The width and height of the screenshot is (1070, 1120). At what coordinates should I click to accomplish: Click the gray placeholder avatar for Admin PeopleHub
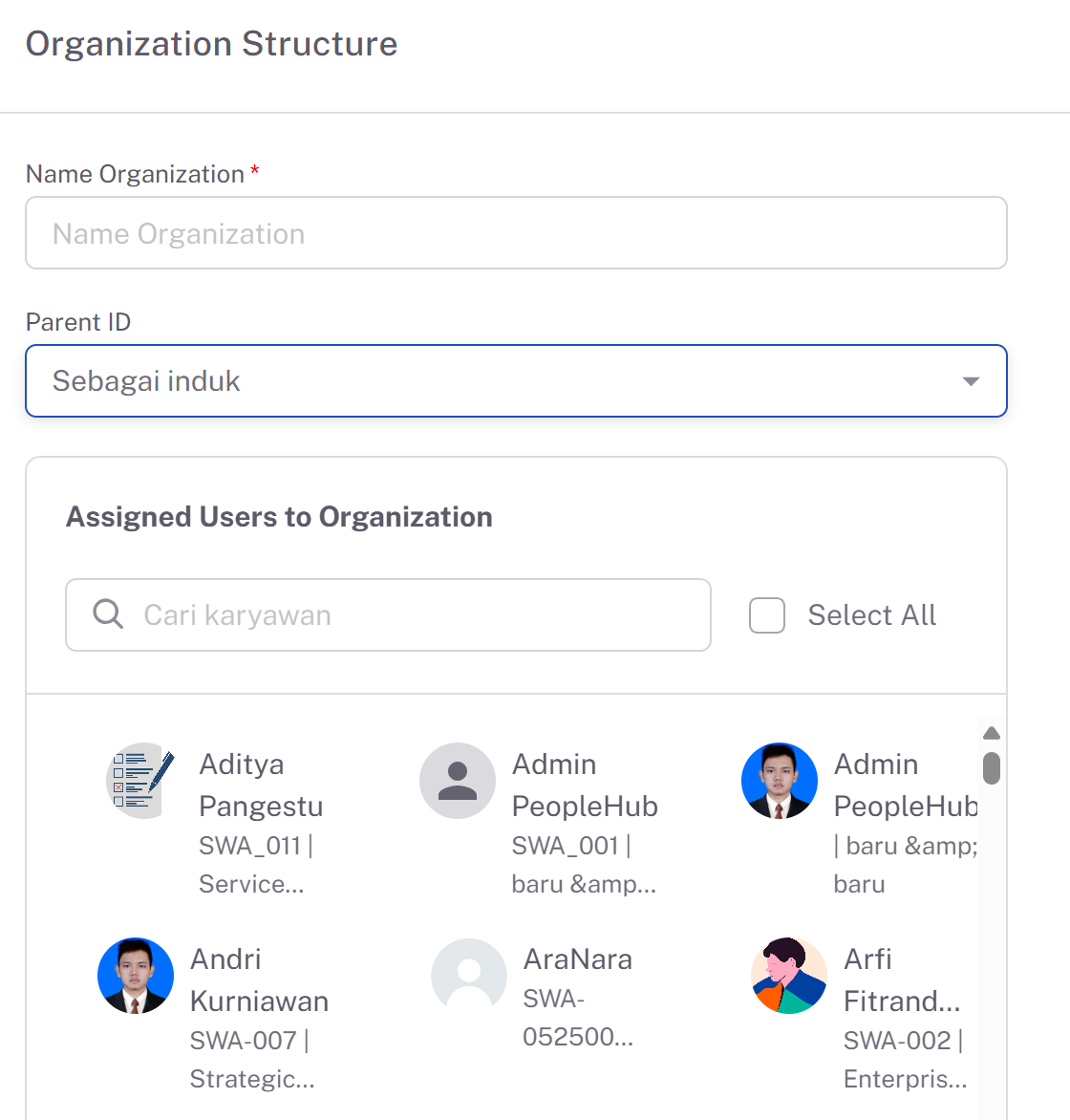pyautogui.click(x=458, y=780)
